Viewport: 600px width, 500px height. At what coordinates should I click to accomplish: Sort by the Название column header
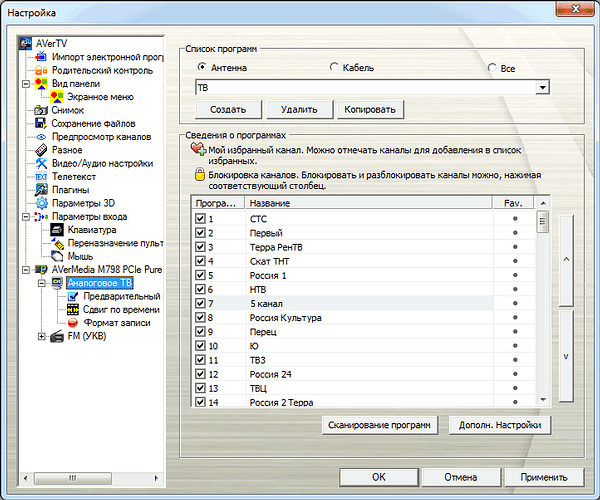tap(369, 203)
